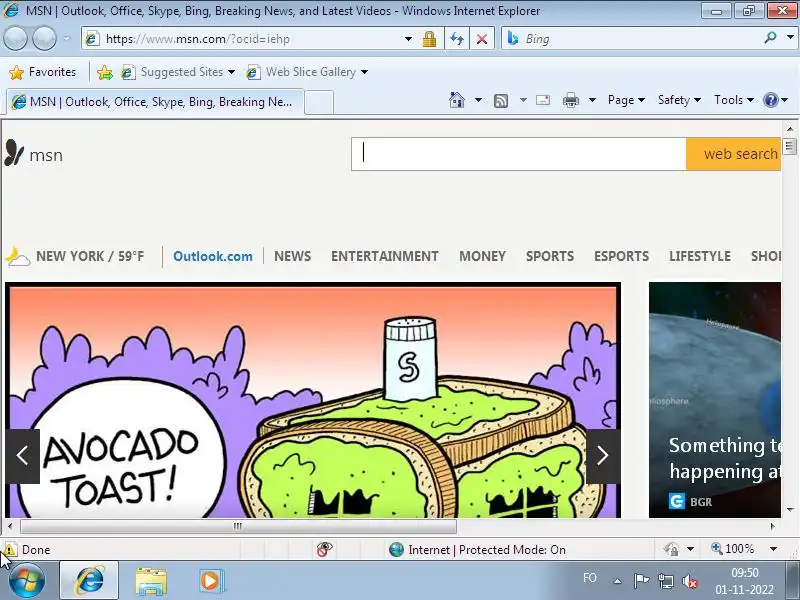
Task: Select the MSN browser tab
Action: (155, 102)
